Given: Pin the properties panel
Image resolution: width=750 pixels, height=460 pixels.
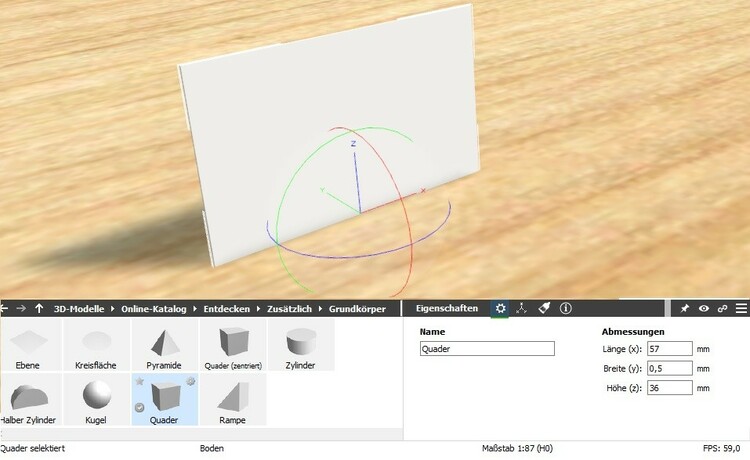Looking at the screenshot, I should click(684, 308).
